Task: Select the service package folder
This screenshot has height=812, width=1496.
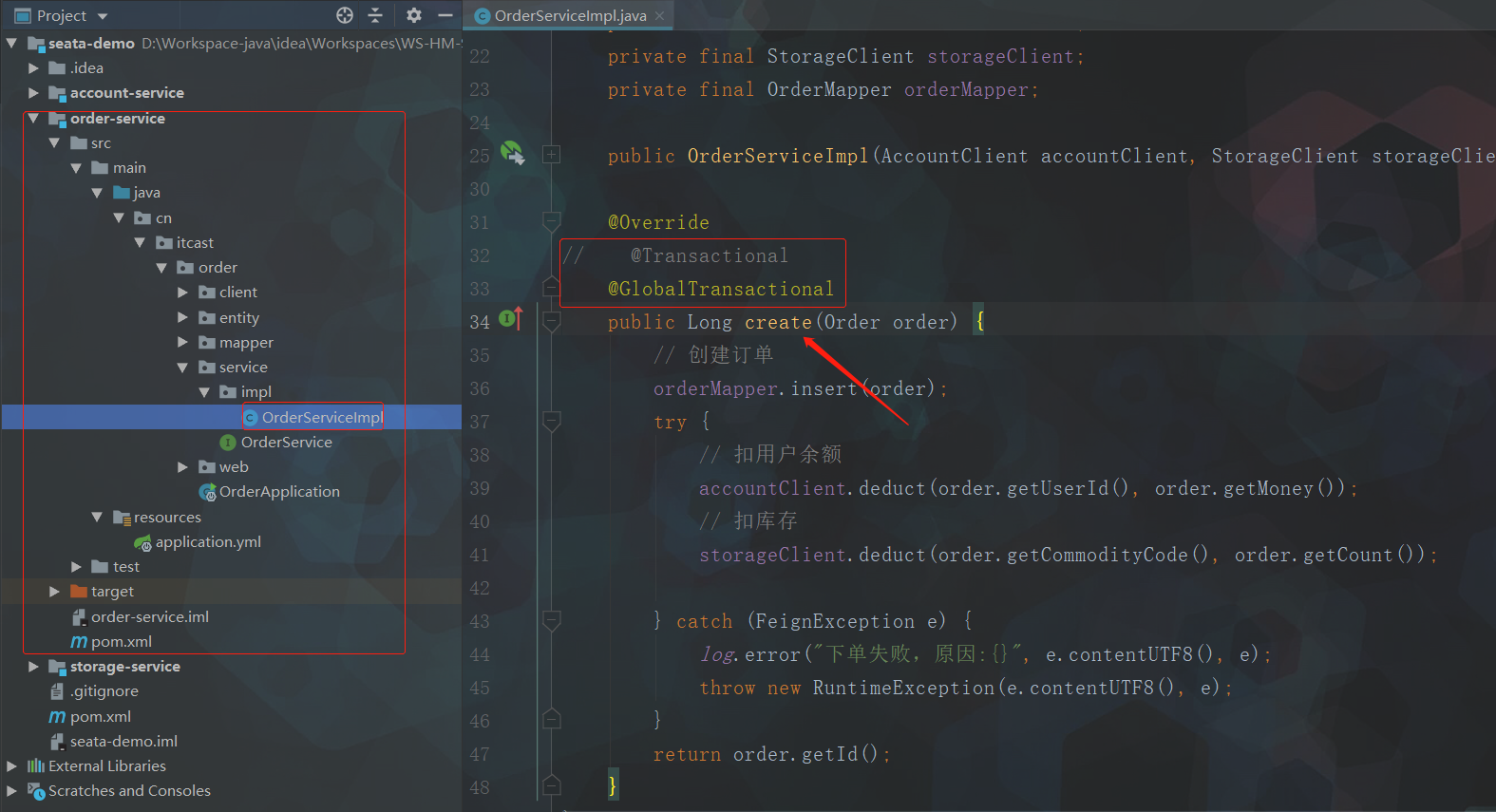Action: [x=243, y=368]
